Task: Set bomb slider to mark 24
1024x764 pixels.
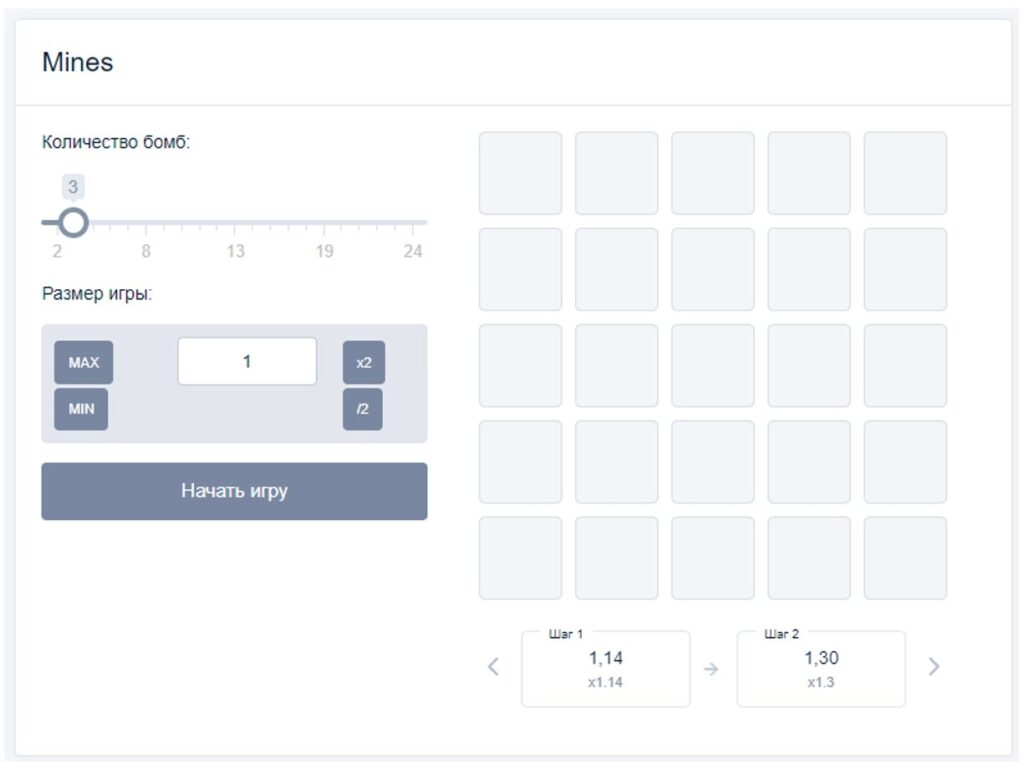Action: point(413,223)
